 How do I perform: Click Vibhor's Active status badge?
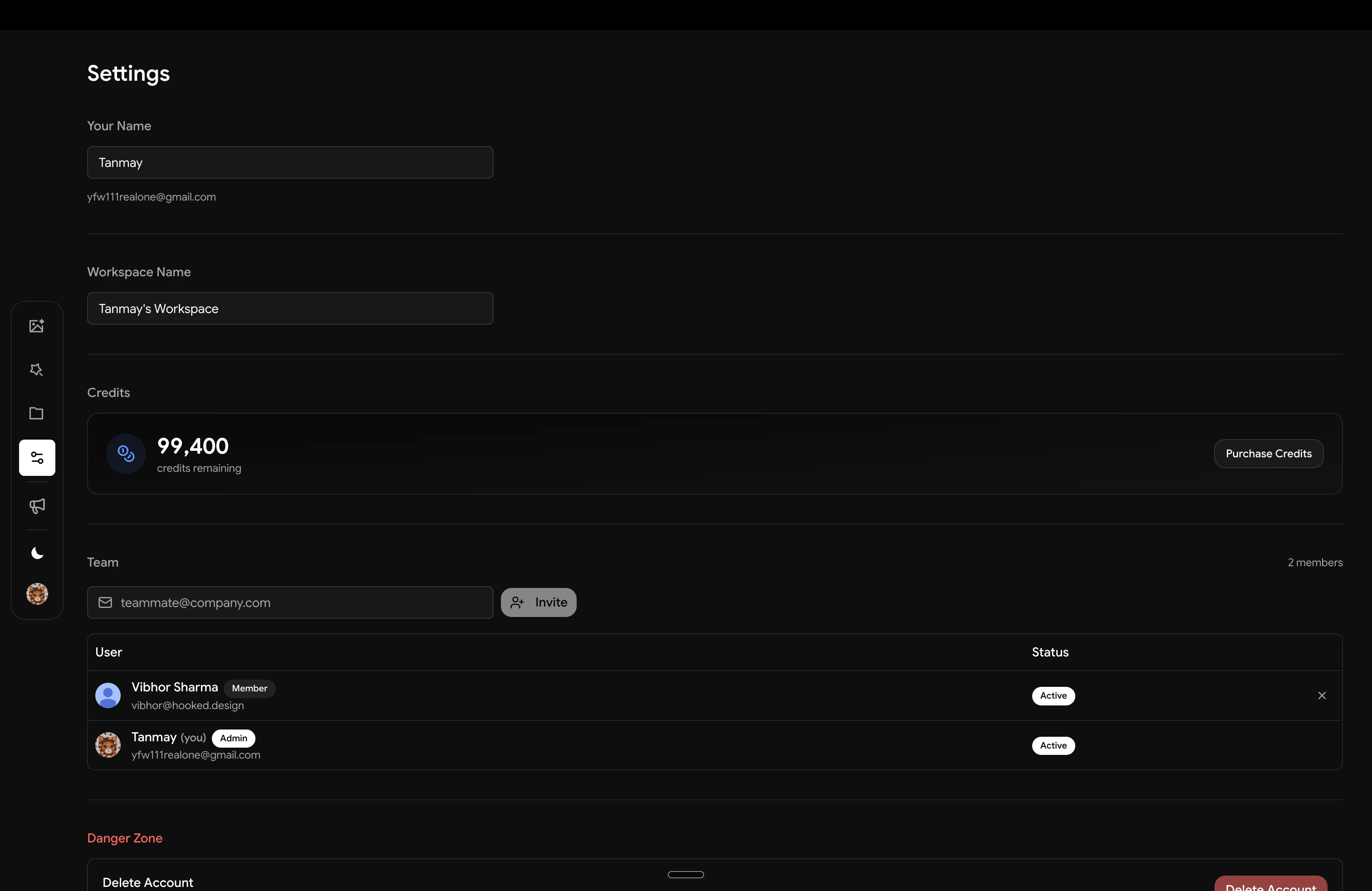click(1053, 695)
